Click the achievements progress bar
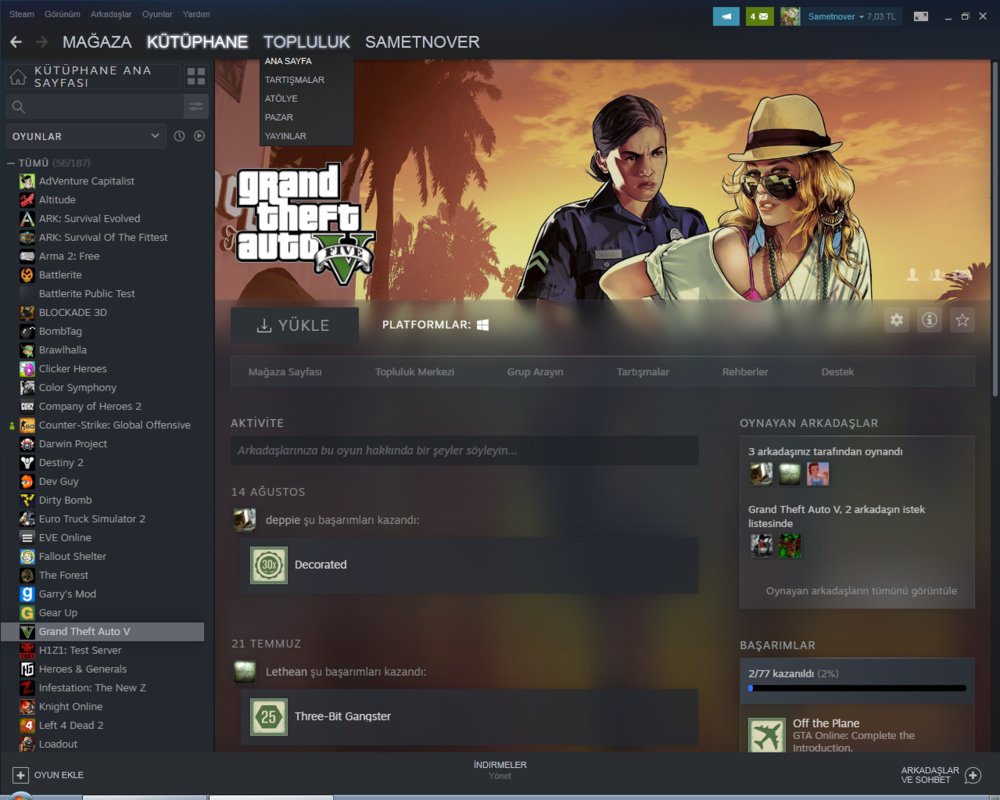 [857, 688]
